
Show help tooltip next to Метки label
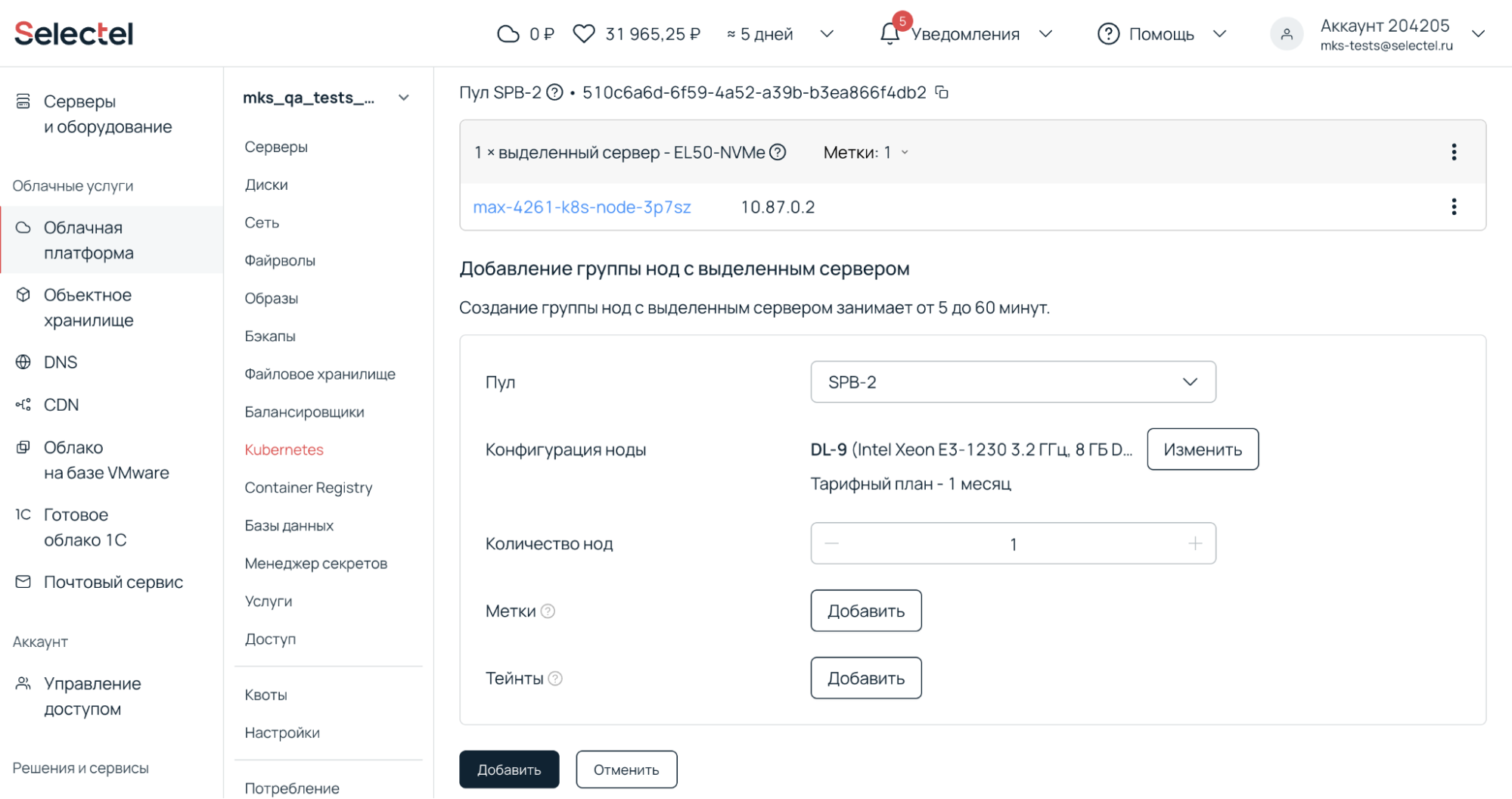click(548, 611)
